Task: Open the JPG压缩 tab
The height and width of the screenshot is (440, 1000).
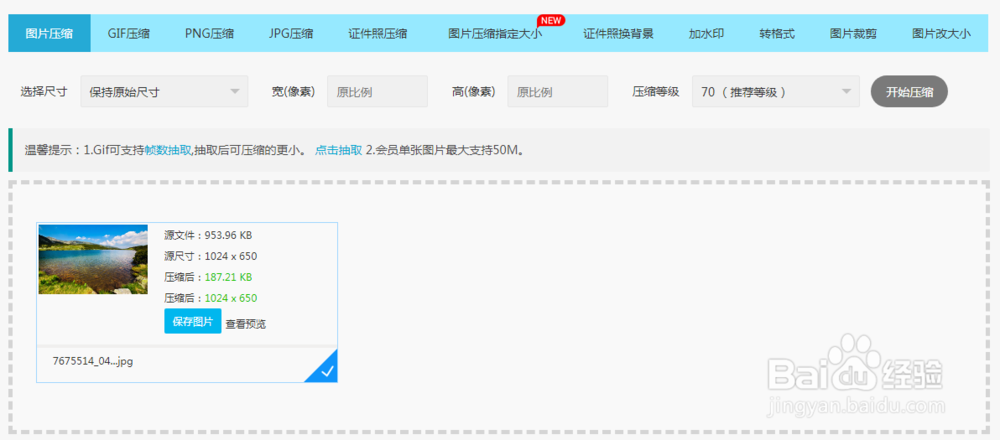Action: pos(291,33)
